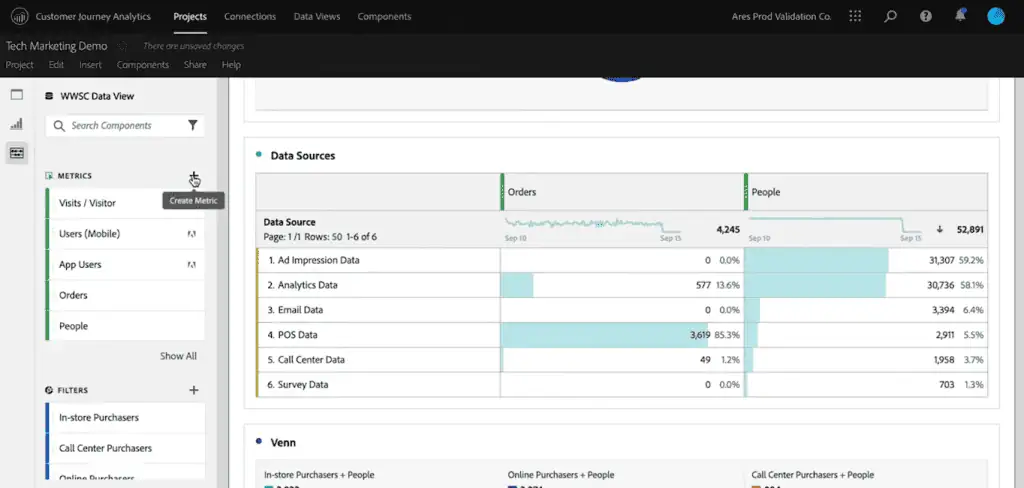Image resolution: width=1024 pixels, height=488 pixels.
Task: Click the People total 52,891
Action: 970,229
